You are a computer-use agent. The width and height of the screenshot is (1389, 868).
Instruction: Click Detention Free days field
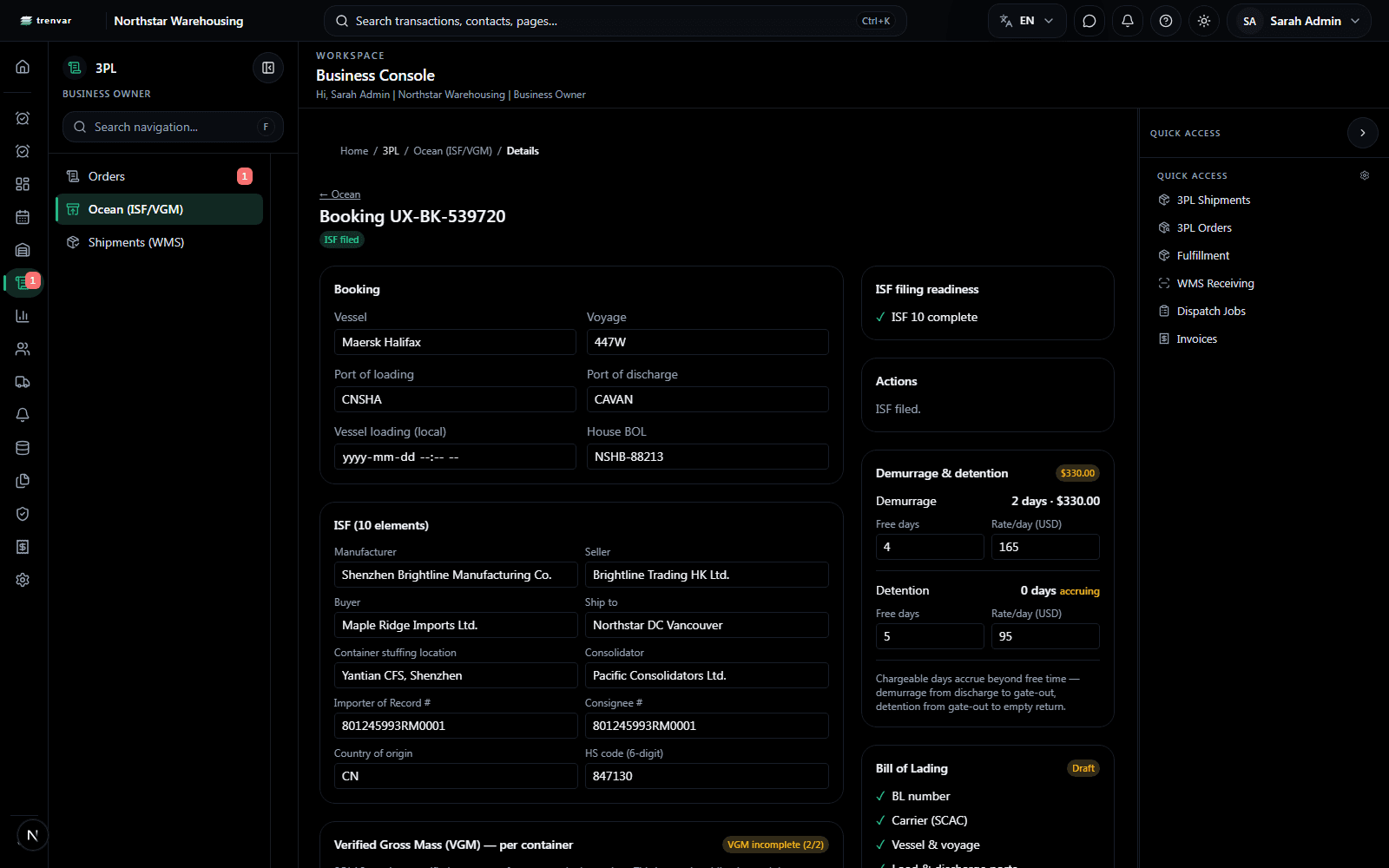tap(930, 636)
